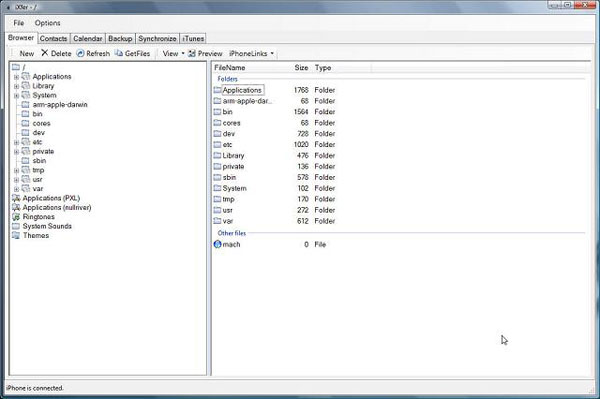Expand the usr node in tree

[x=16, y=180]
